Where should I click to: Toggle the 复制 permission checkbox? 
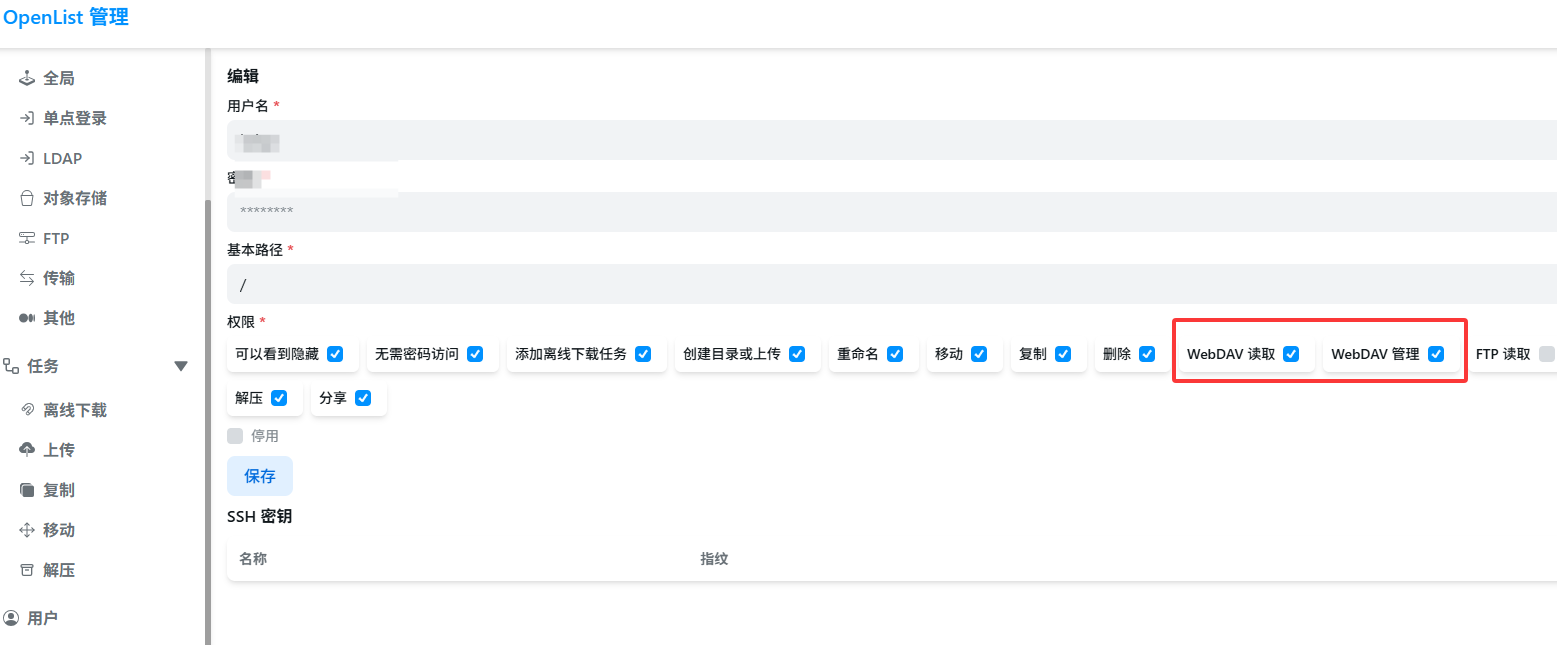tap(1063, 353)
